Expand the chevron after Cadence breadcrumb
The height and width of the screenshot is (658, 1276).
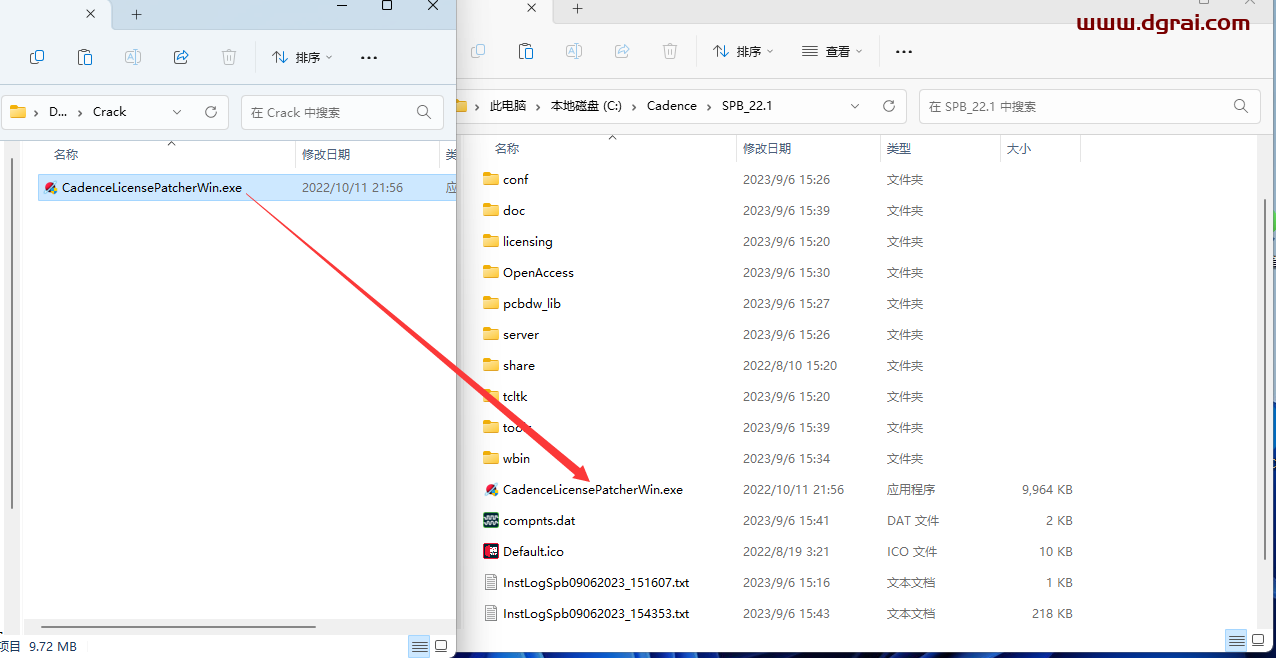tap(708, 106)
